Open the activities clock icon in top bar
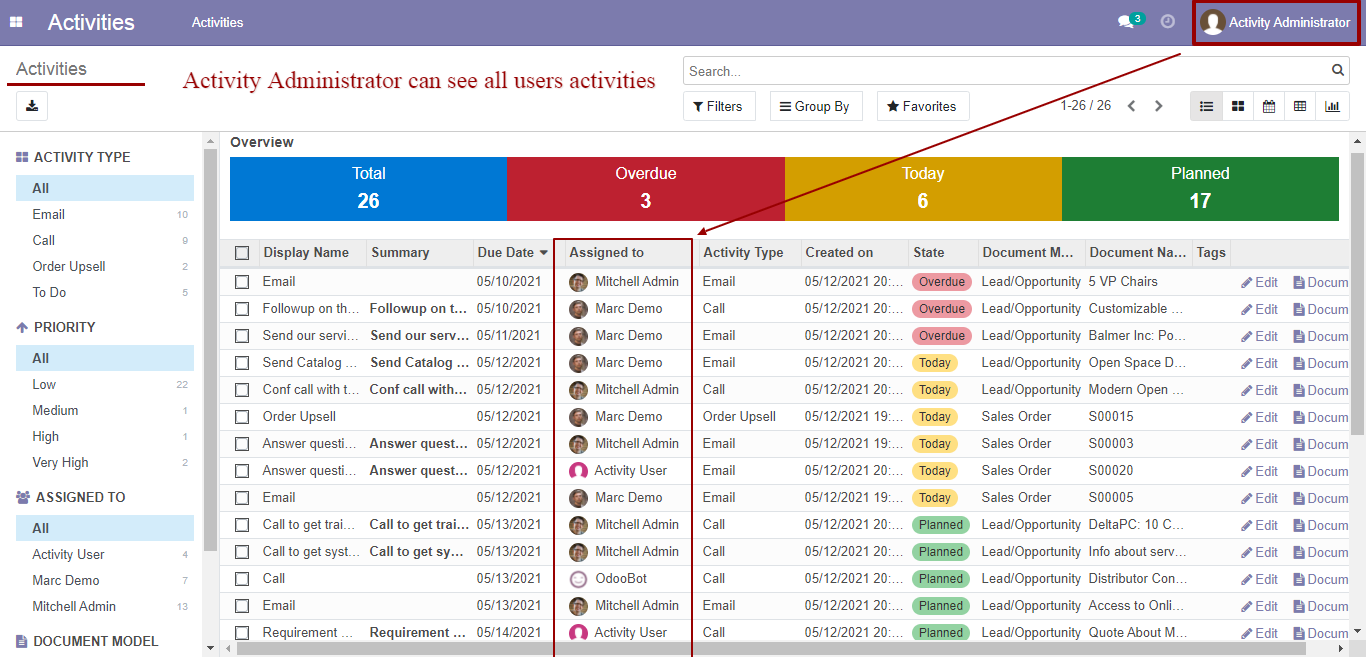Image resolution: width=1366 pixels, height=657 pixels. pyautogui.click(x=1167, y=22)
